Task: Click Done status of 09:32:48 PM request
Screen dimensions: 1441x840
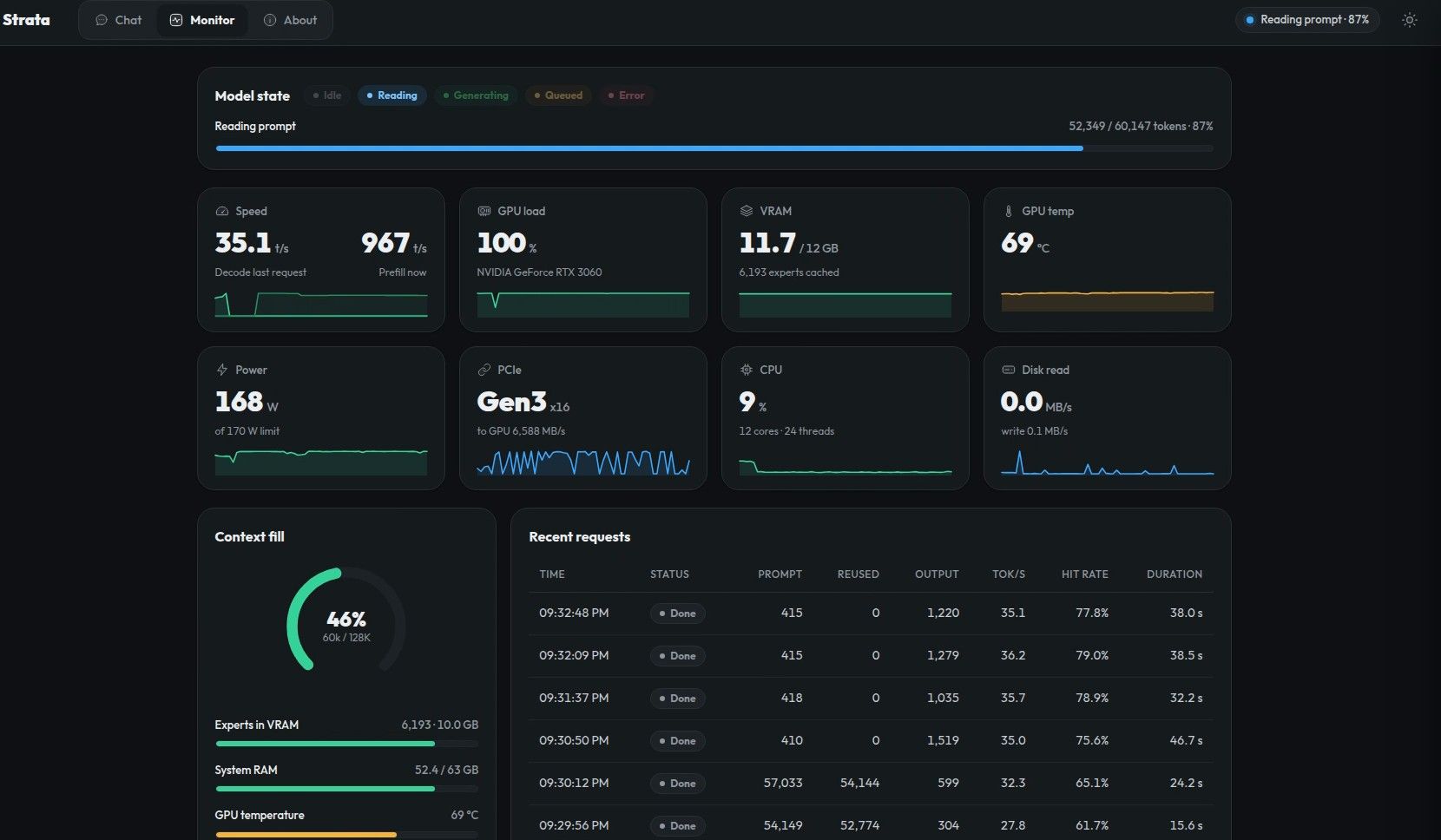Action: [678, 614]
